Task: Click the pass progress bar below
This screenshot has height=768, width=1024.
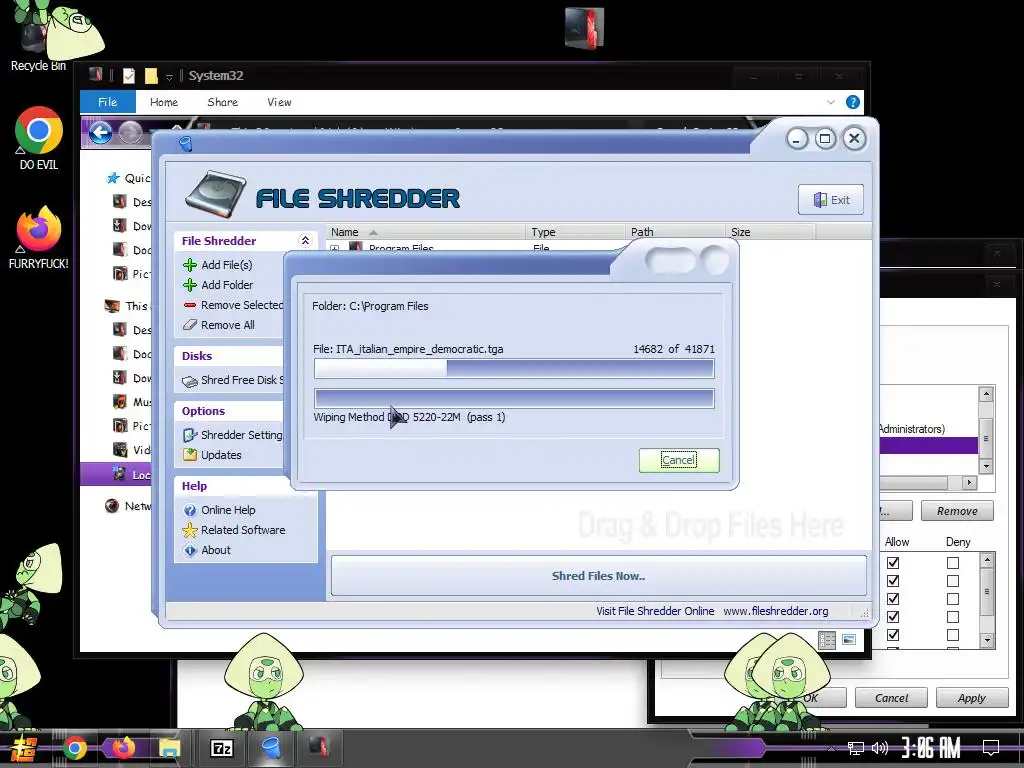Action: pyautogui.click(x=514, y=398)
